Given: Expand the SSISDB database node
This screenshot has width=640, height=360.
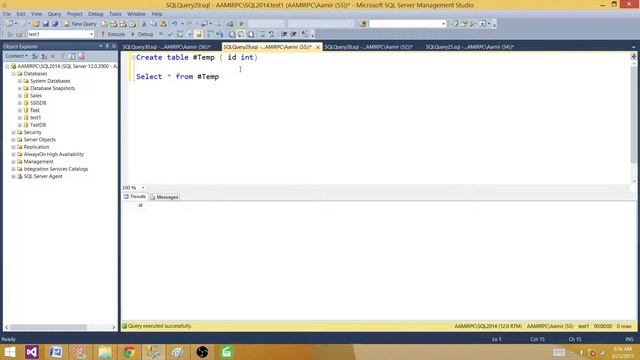Looking at the screenshot, I should tap(20, 103).
